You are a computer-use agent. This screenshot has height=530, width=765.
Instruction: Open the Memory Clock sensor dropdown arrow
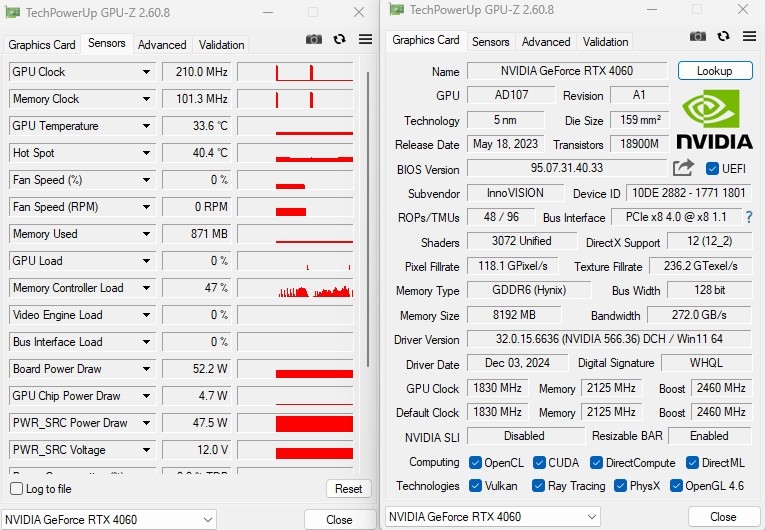pyautogui.click(x=146, y=99)
